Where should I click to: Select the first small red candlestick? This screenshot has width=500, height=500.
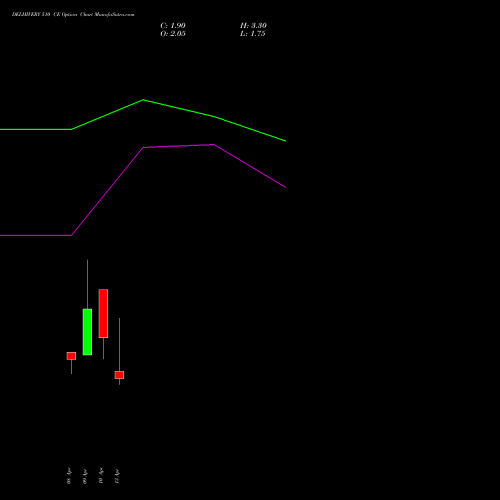[71, 356]
